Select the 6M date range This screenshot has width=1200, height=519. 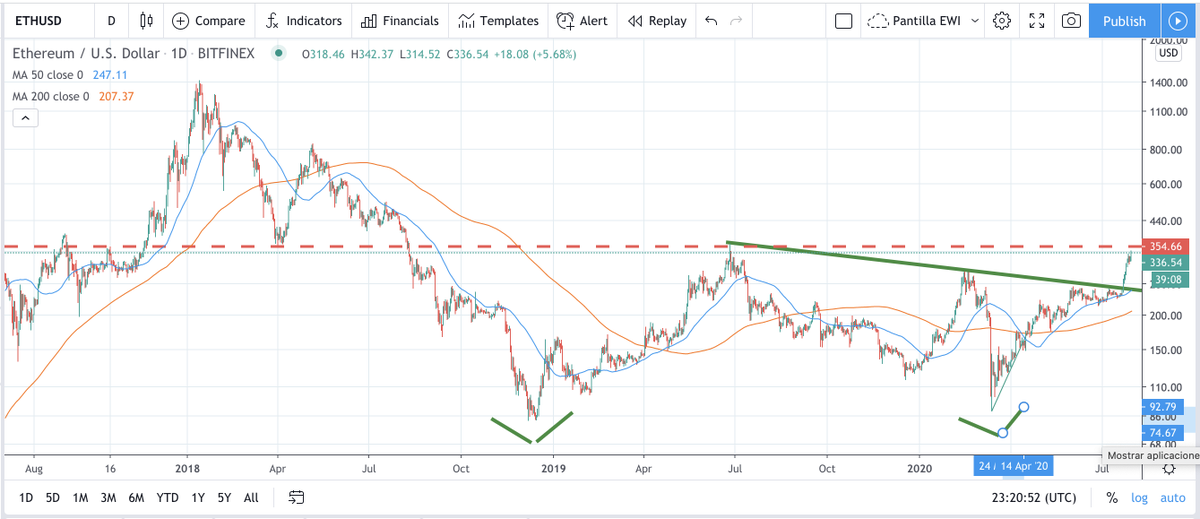[136, 497]
